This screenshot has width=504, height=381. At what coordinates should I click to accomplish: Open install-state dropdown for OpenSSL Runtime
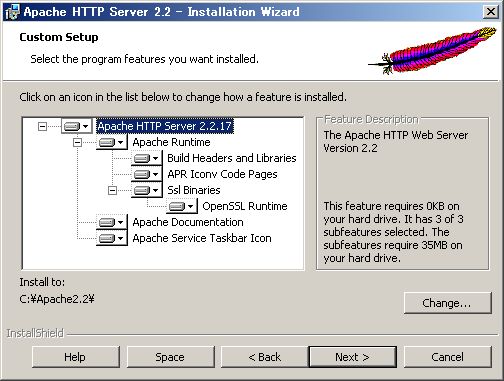(182, 206)
